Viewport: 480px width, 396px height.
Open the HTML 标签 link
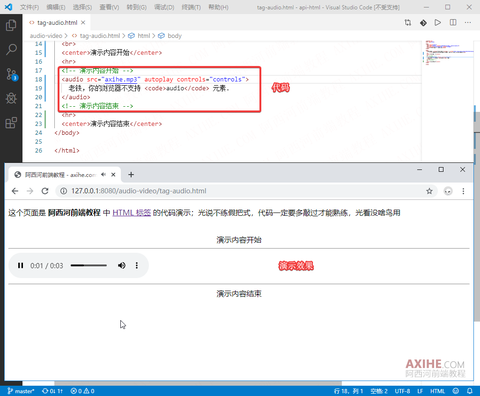click(132, 213)
